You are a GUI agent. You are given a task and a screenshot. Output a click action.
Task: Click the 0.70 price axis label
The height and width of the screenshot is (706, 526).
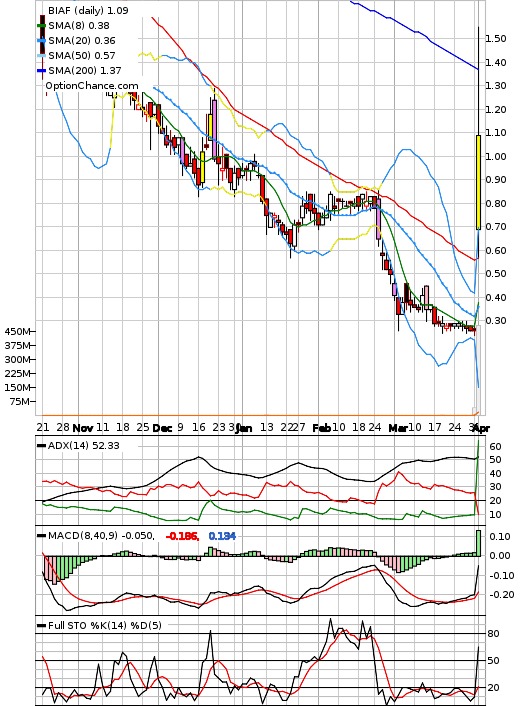tap(496, 226)
